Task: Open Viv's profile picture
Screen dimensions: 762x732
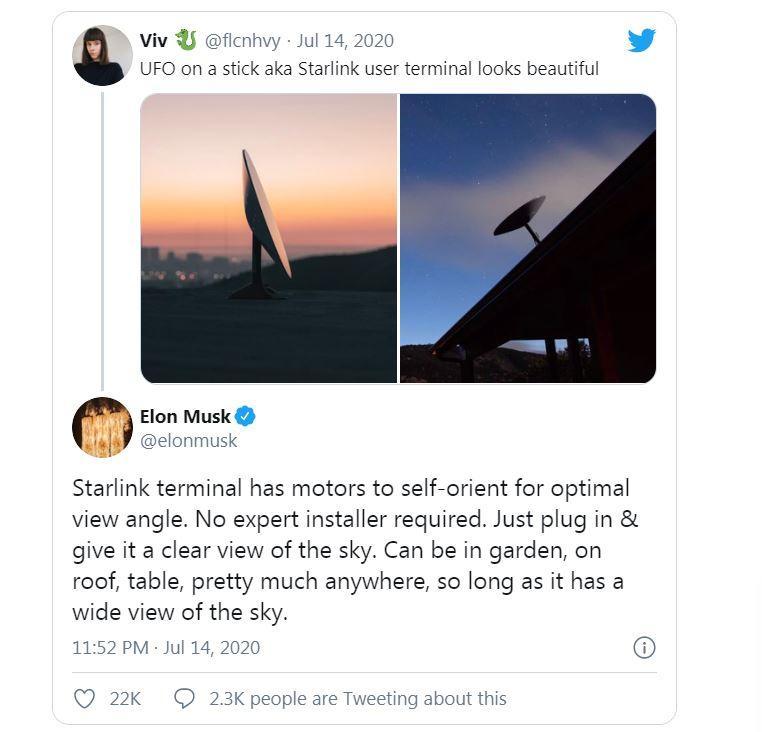Action: 102,55
